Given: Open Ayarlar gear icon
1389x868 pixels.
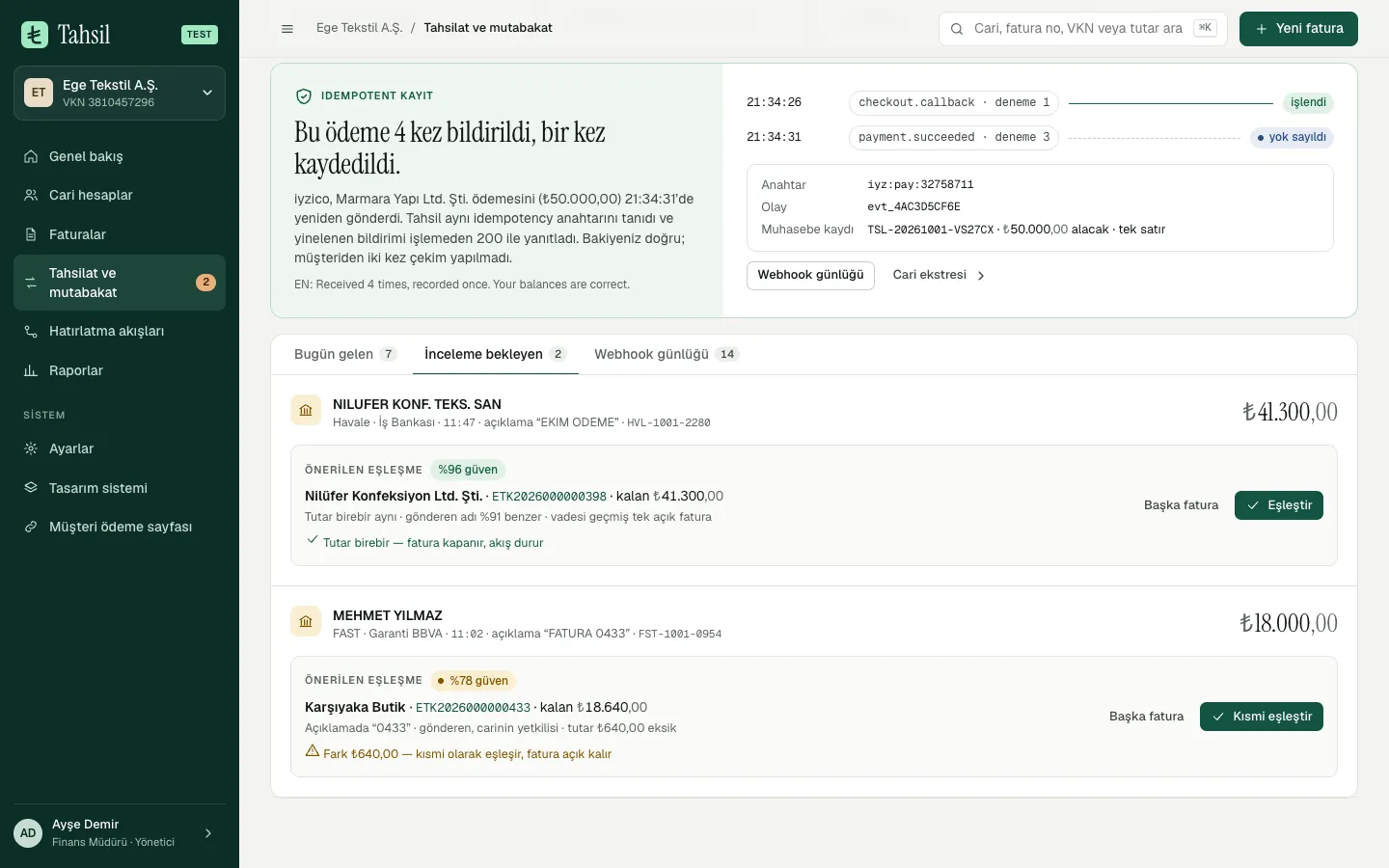Looking at the screenshot, I should pos(31,448).
